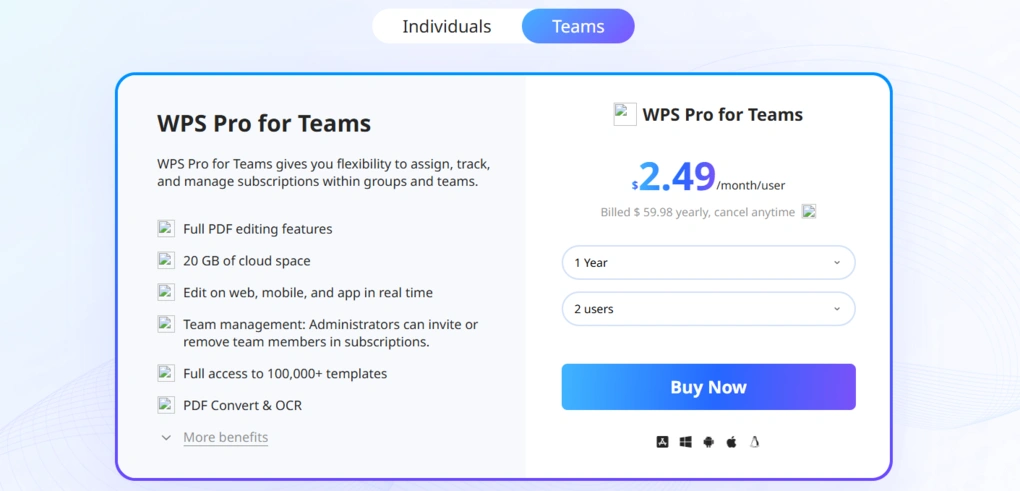
Task: Click the '20 GB of cloud space' text
Action: click(x=247, y=261)
